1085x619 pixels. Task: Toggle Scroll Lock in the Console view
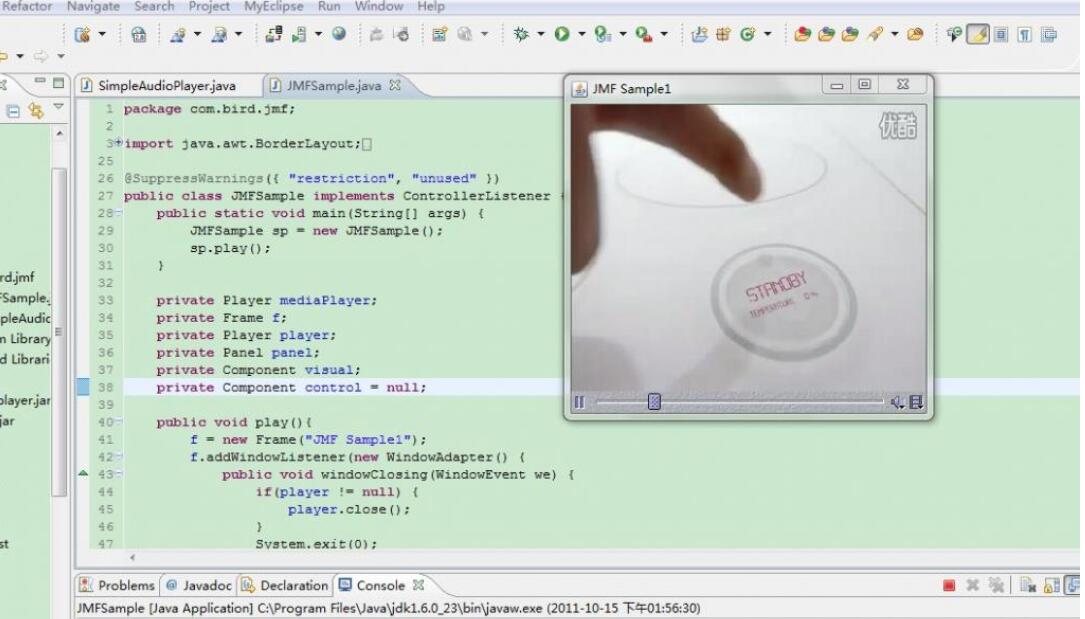point(1052,587)
